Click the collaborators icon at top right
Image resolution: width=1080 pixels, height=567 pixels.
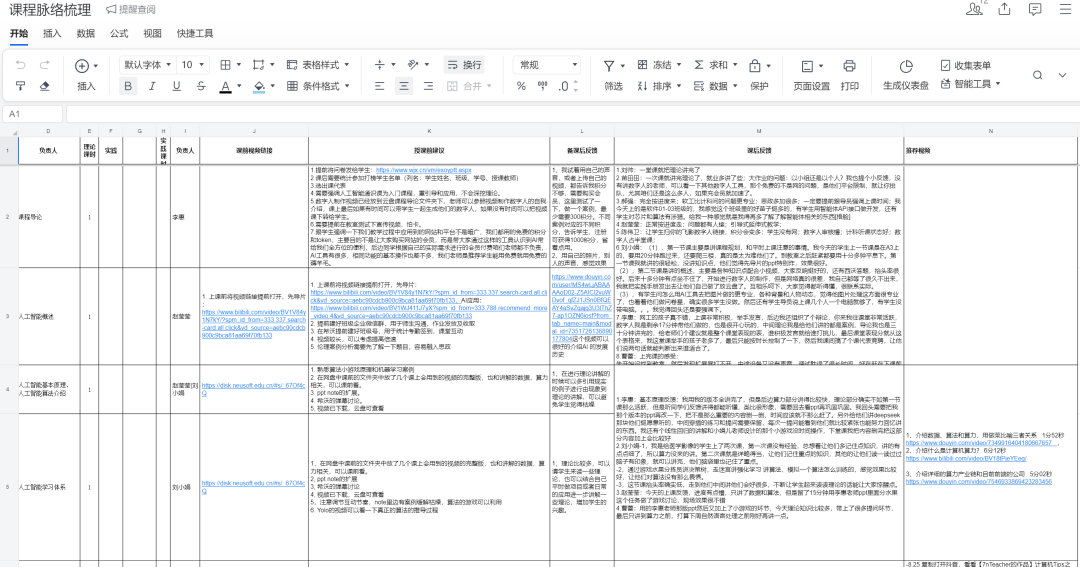975,9
